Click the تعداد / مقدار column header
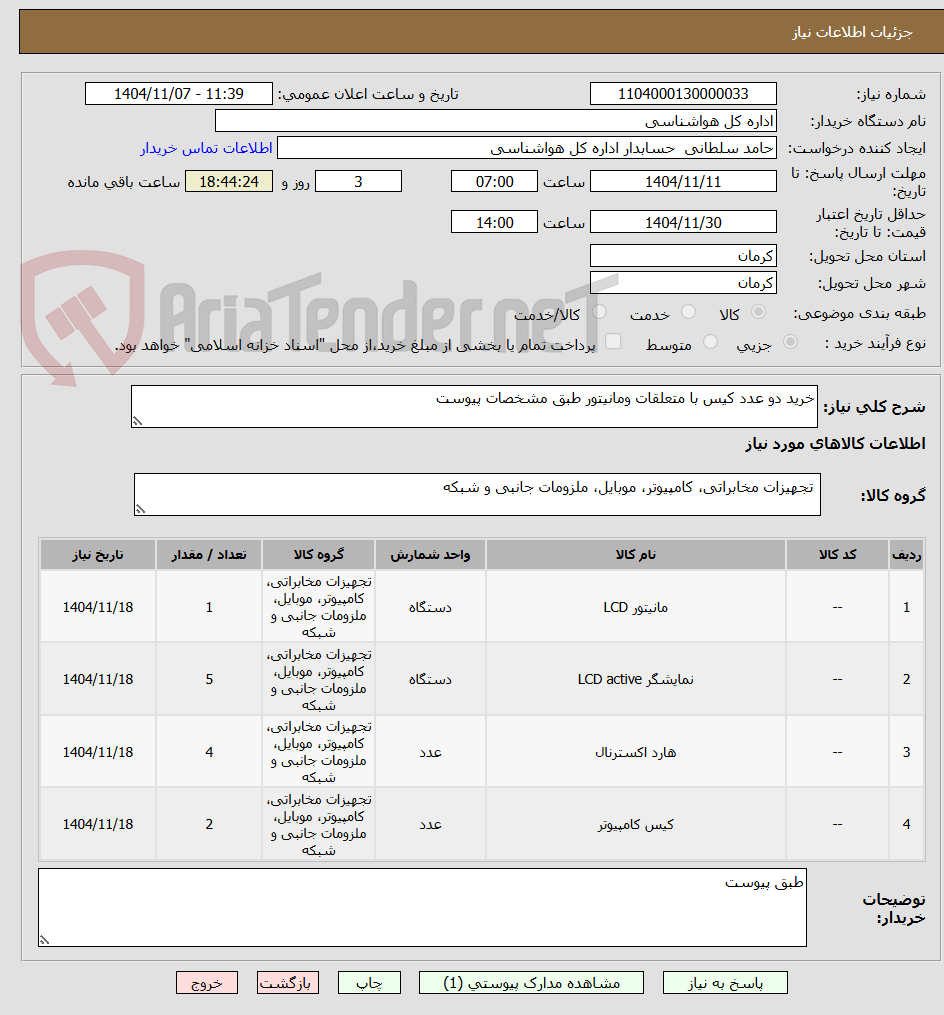Screen dimensions: 944x1015 208,555
